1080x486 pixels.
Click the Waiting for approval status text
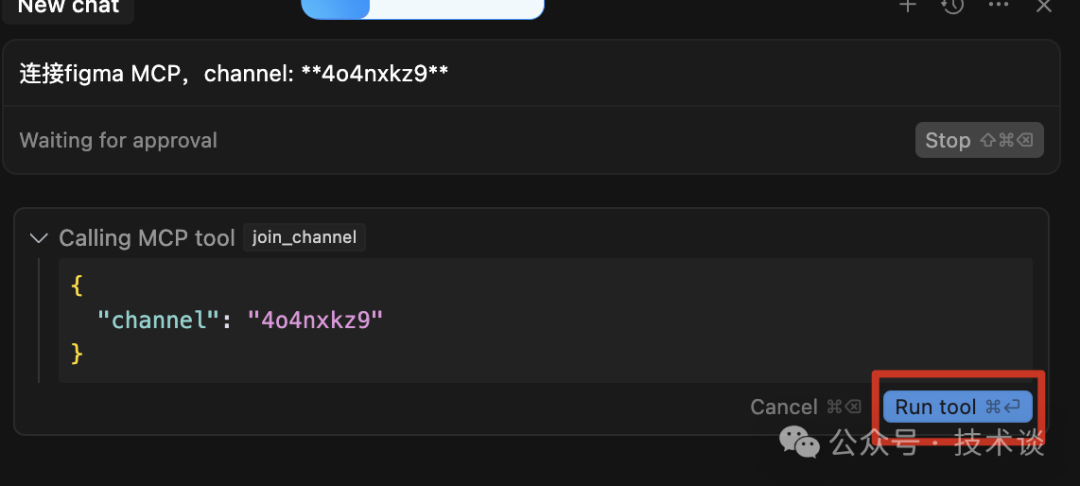118,140
